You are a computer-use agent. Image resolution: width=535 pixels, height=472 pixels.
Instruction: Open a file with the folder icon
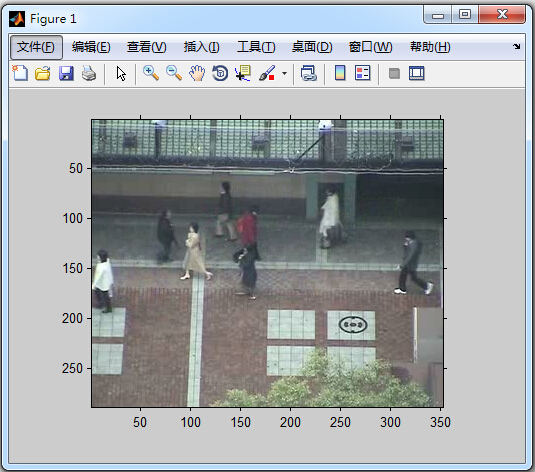click(x=43, y=73)
